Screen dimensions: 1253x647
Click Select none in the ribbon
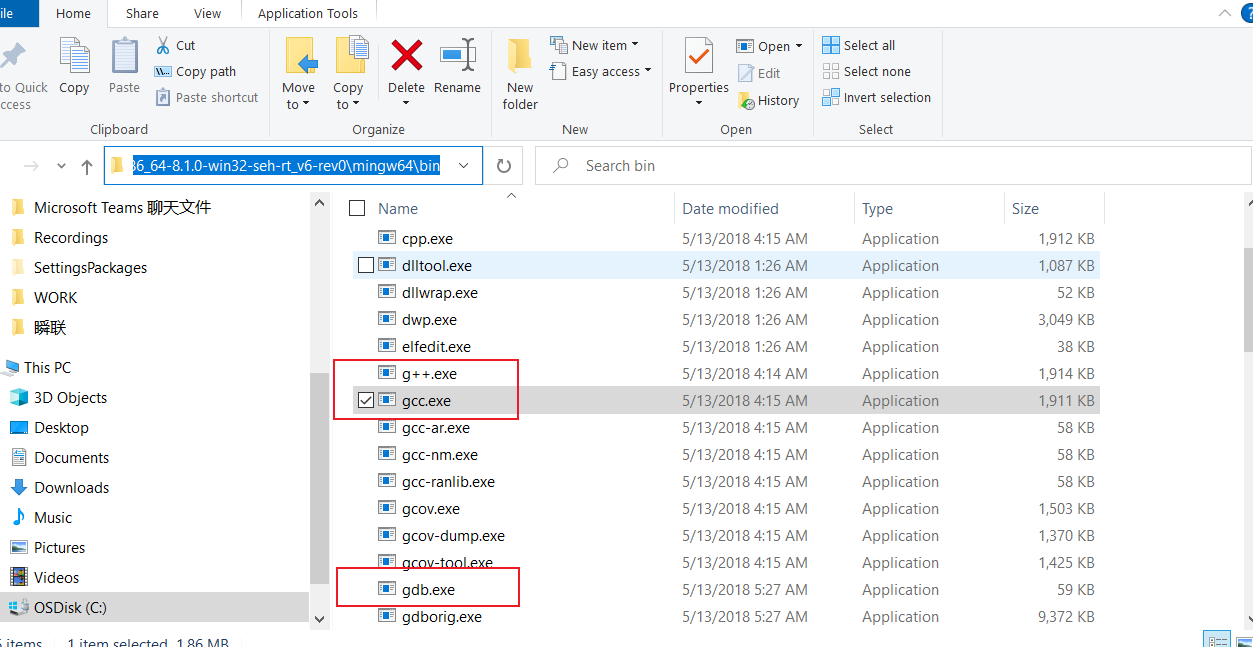coord(866,71)
